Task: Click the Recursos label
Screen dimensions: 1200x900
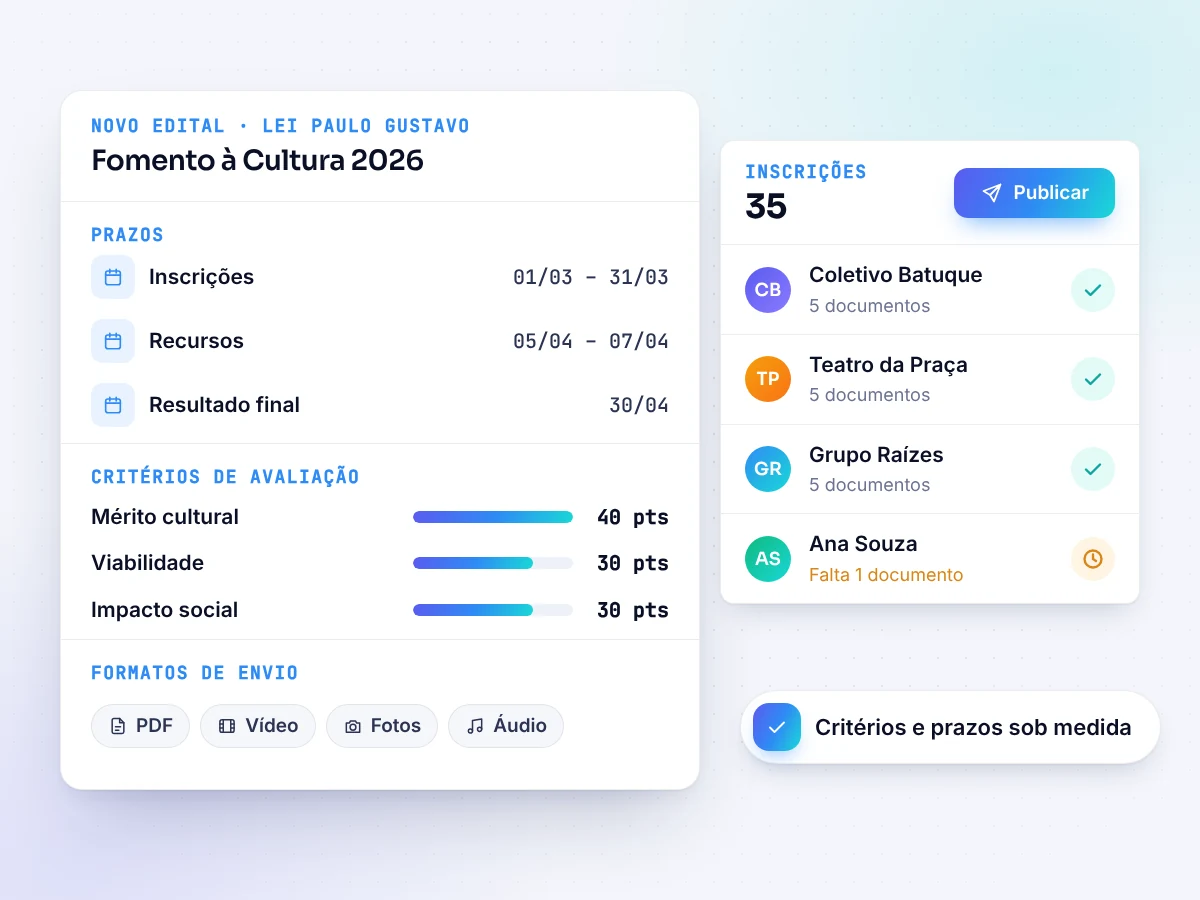Action: 196,341
